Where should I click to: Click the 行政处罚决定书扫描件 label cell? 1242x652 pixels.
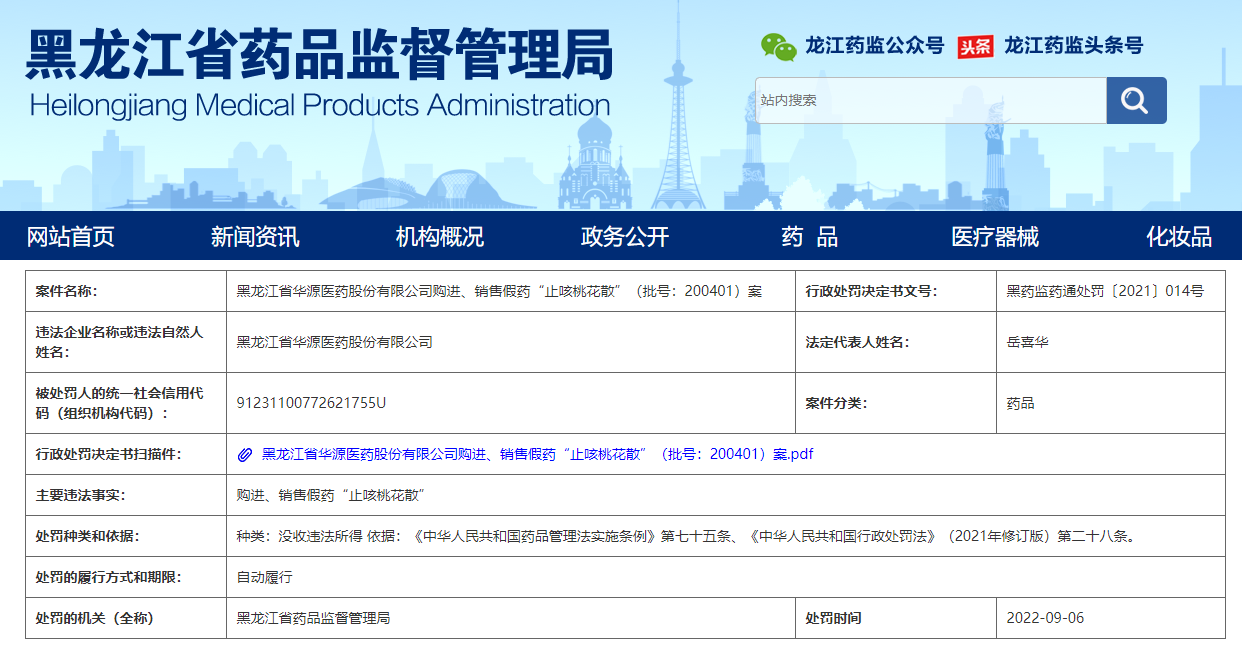(126, 454)
